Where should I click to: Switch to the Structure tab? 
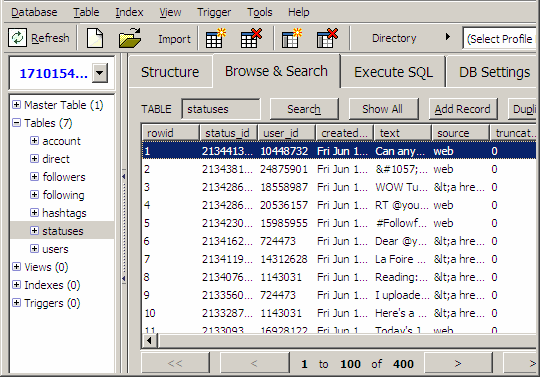pyautogui.click(x=170, y=72)
